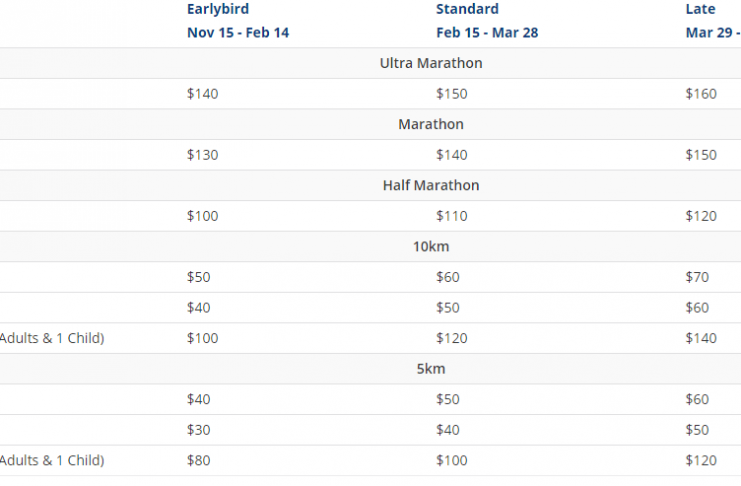Select the $120 Half Marathon late price
The height and width of the screenshot is (486, 741).
(701, 216)
